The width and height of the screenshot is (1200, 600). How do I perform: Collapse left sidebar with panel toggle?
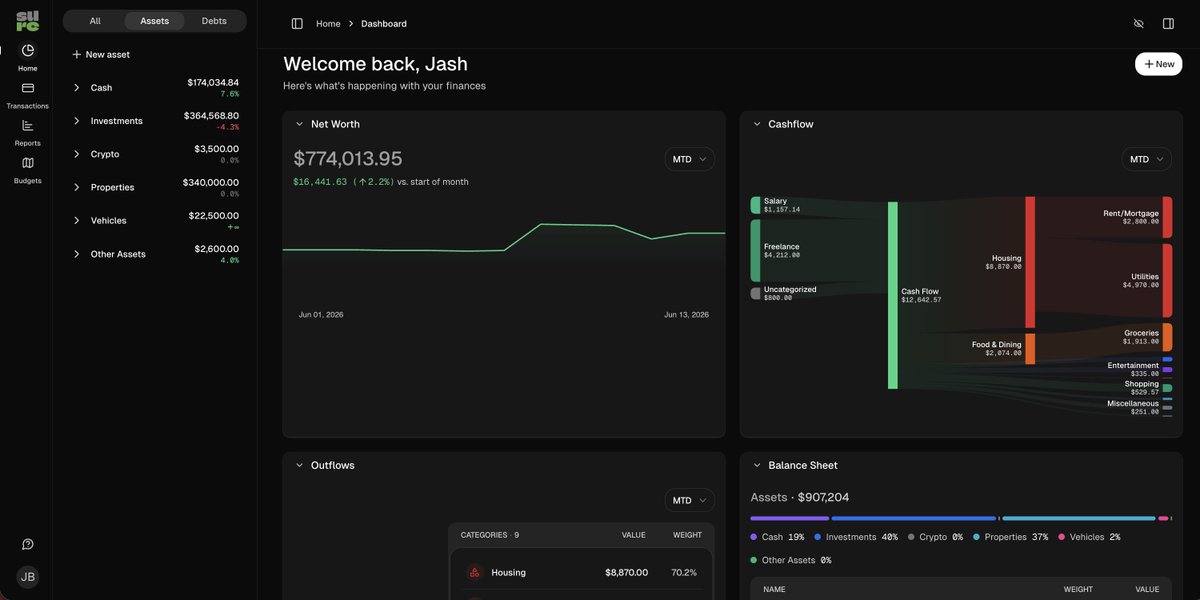[x=297, y=23]
